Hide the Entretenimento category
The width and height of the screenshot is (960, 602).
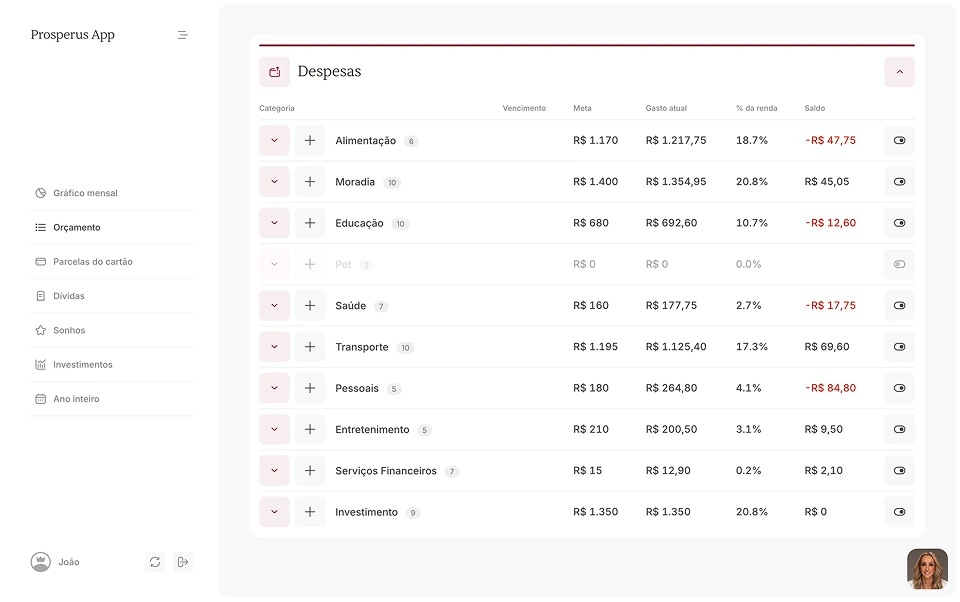point(899,429)
